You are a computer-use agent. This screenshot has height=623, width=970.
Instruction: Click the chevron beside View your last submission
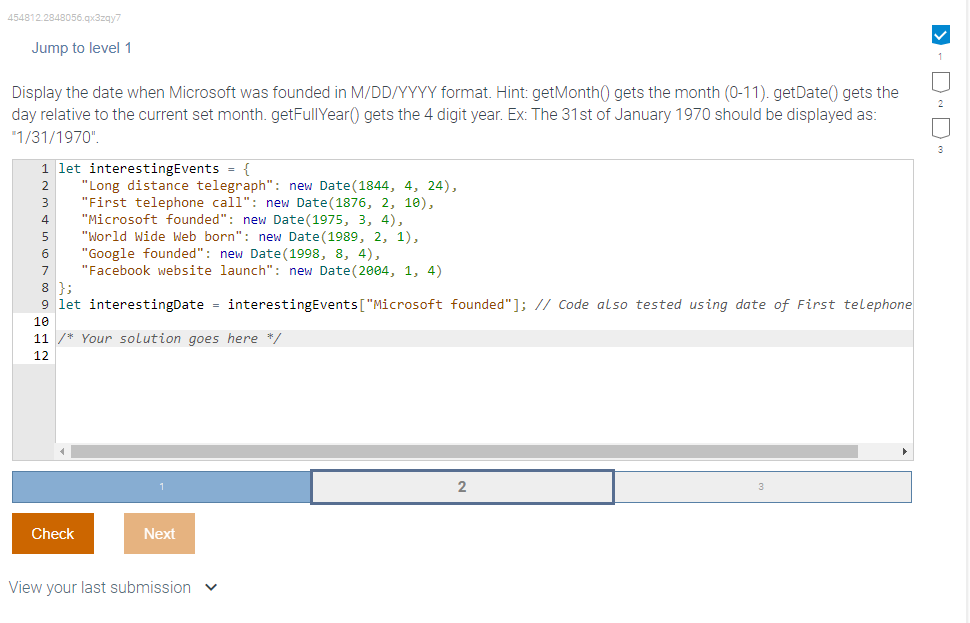(x=210, y=587)
